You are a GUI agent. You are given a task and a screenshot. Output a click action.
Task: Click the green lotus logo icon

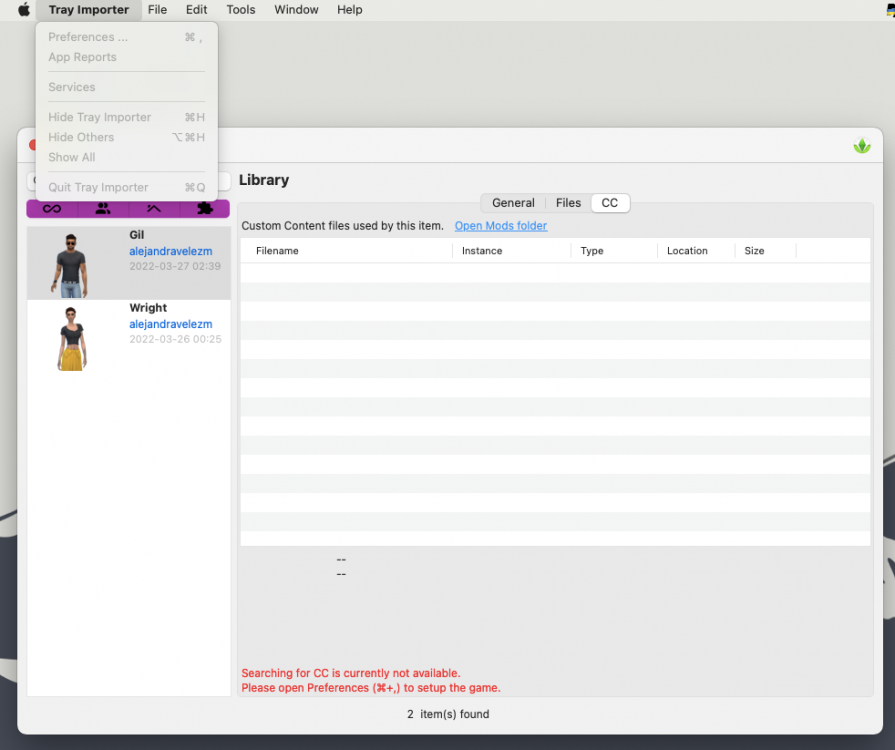pyautogui.click(x=862, y=146)
